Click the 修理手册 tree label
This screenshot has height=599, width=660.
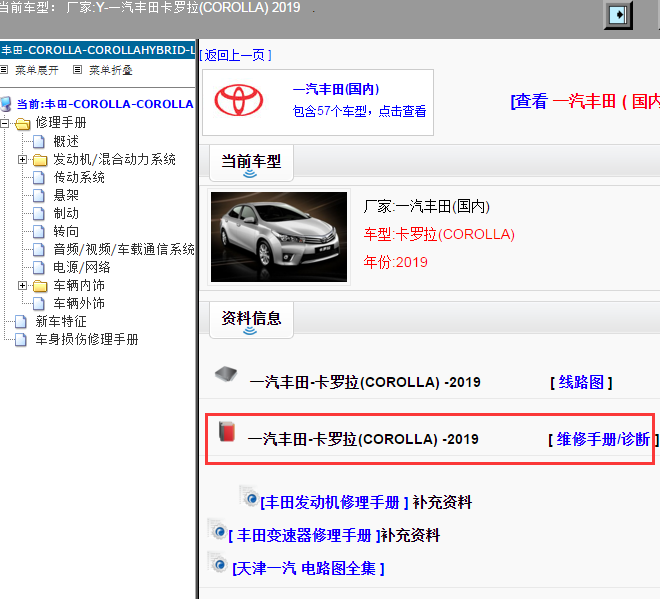click(61, 123)
